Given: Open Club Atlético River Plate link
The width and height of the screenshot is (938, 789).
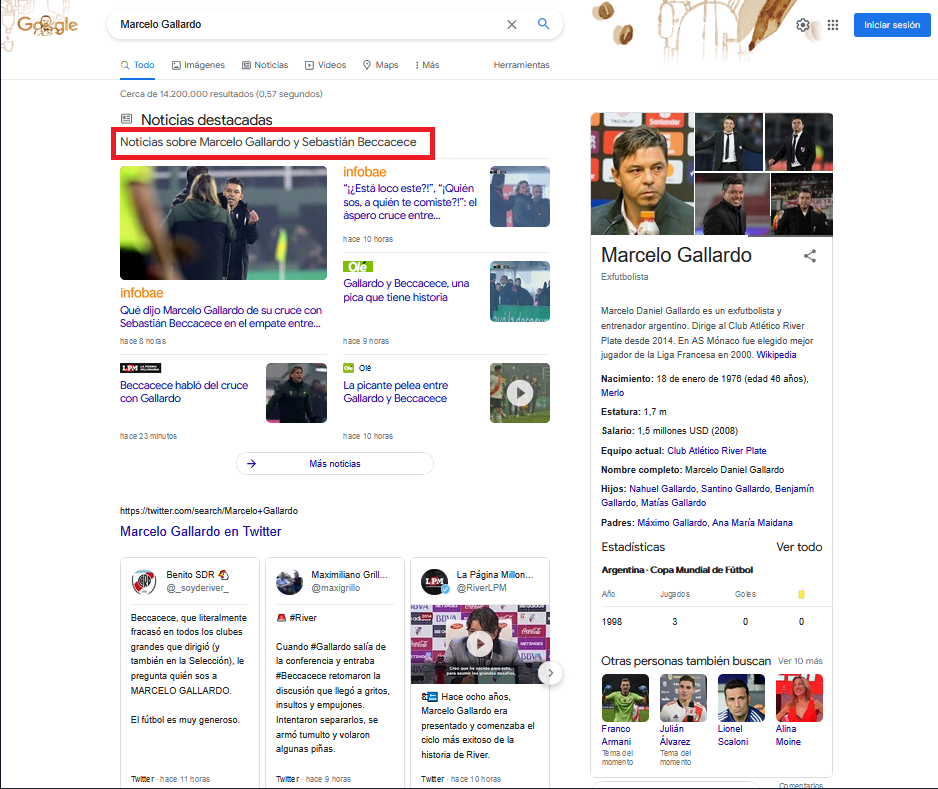Looking at the screenshot, I should point(717,450).
